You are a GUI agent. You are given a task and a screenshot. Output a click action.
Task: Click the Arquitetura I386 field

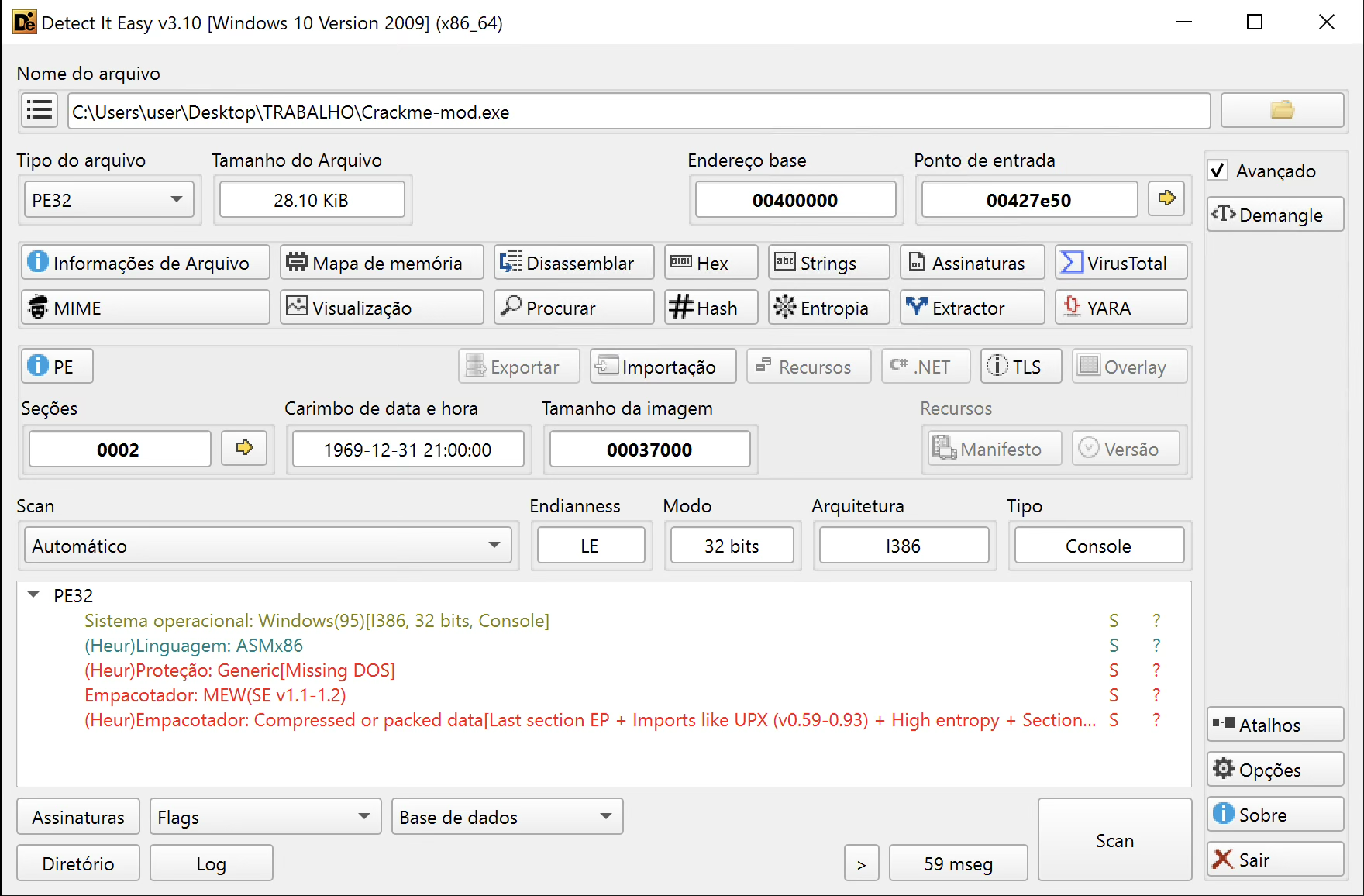coord(904,546)
